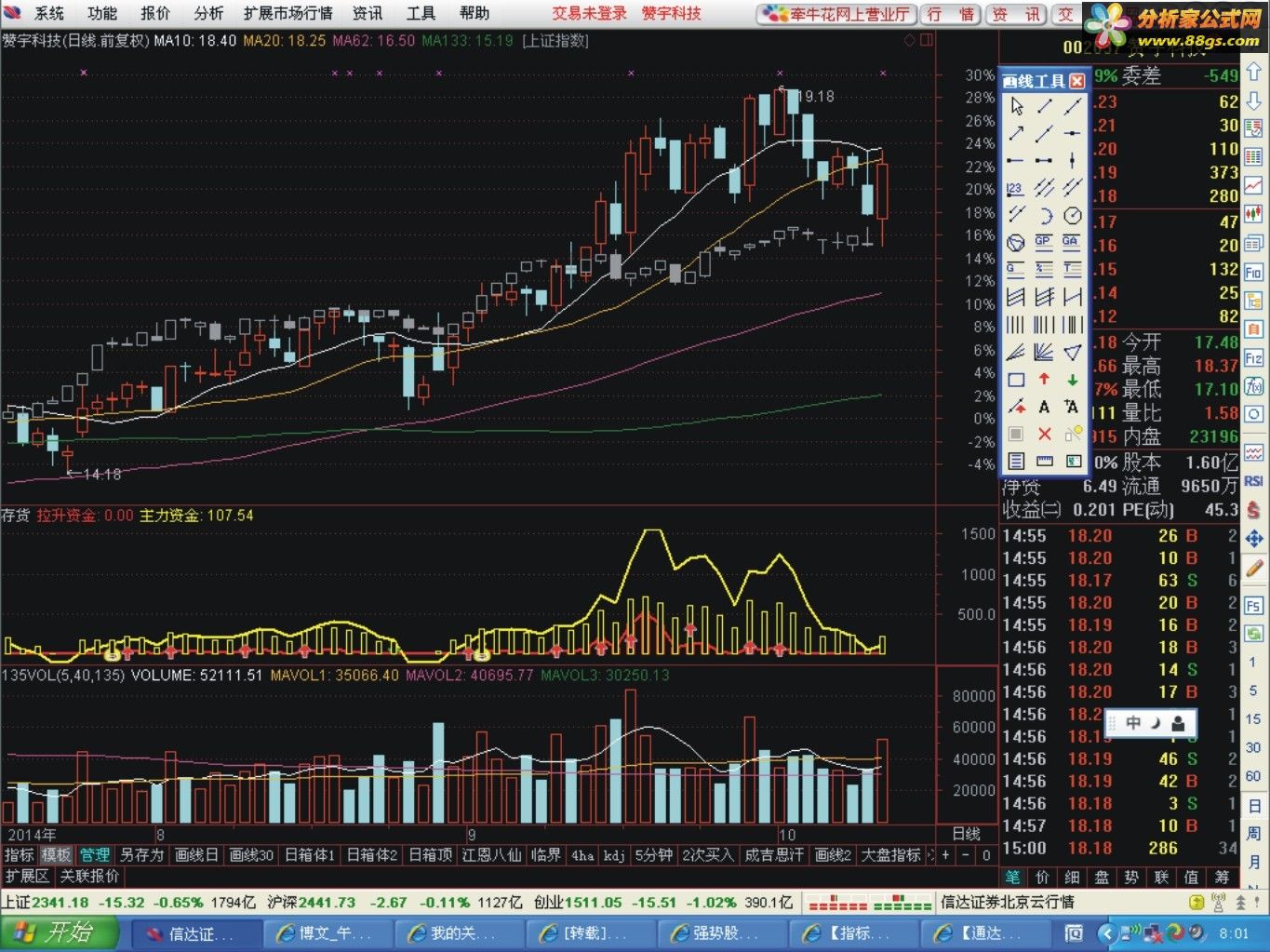Switch to 60-minute period in sidebar
The image size is (1270, 952).
[x=1253, y=776]
